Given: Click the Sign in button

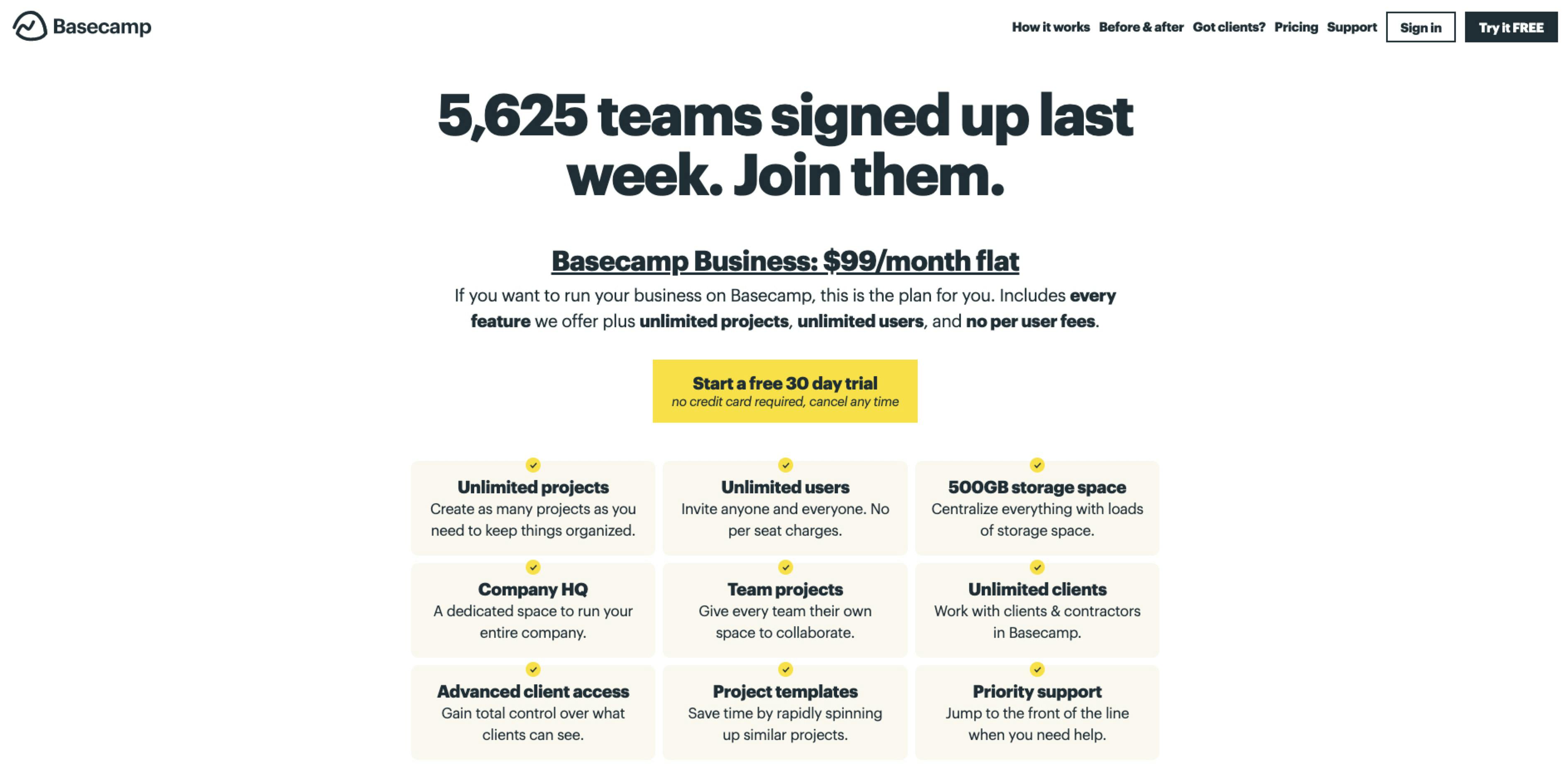Looking at the screenshot, I should [1420, 27].
